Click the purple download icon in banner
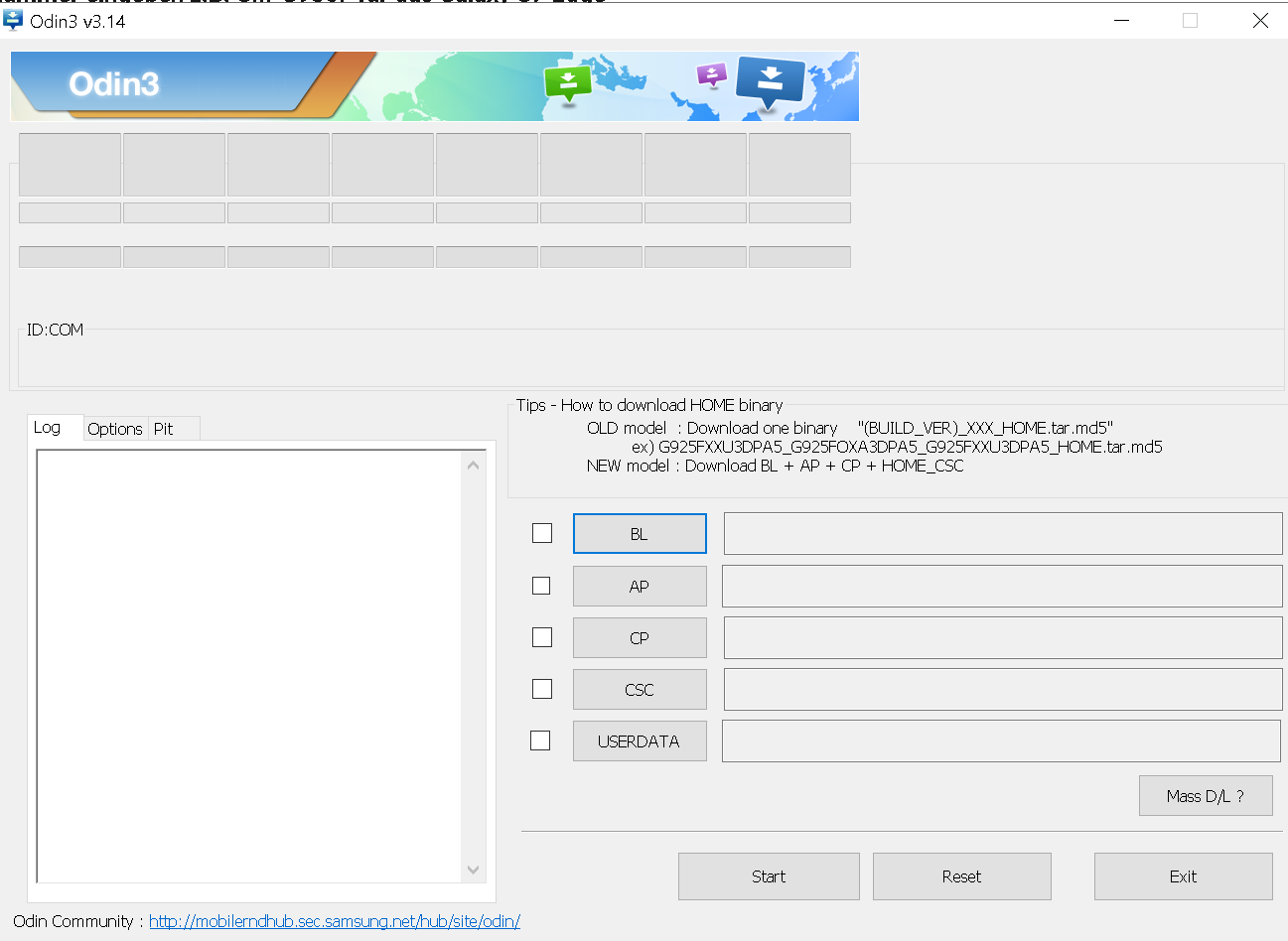The image size is (1288, 941). click(x=711, y=74)
